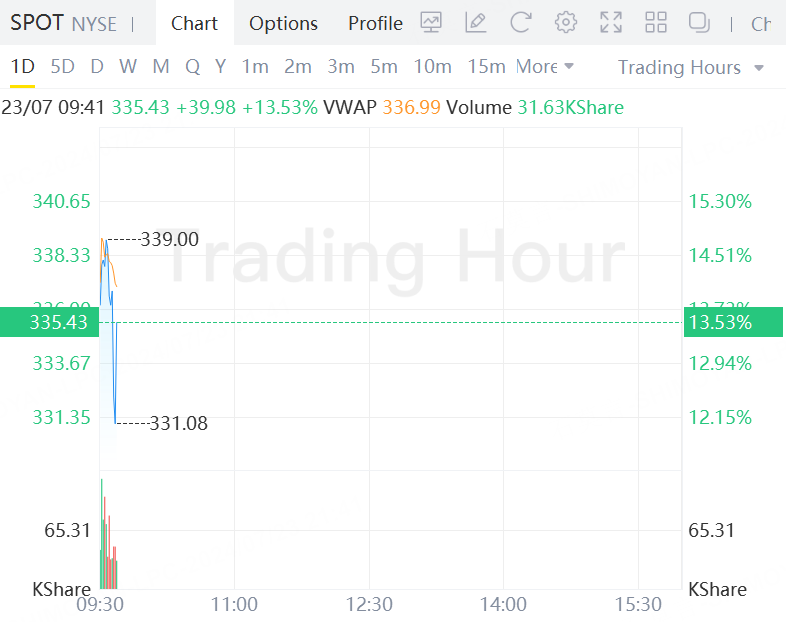Click the 331.08 low price marker
Image resolution: width=786 pixels, height=622 pixels.
[178, 424]
